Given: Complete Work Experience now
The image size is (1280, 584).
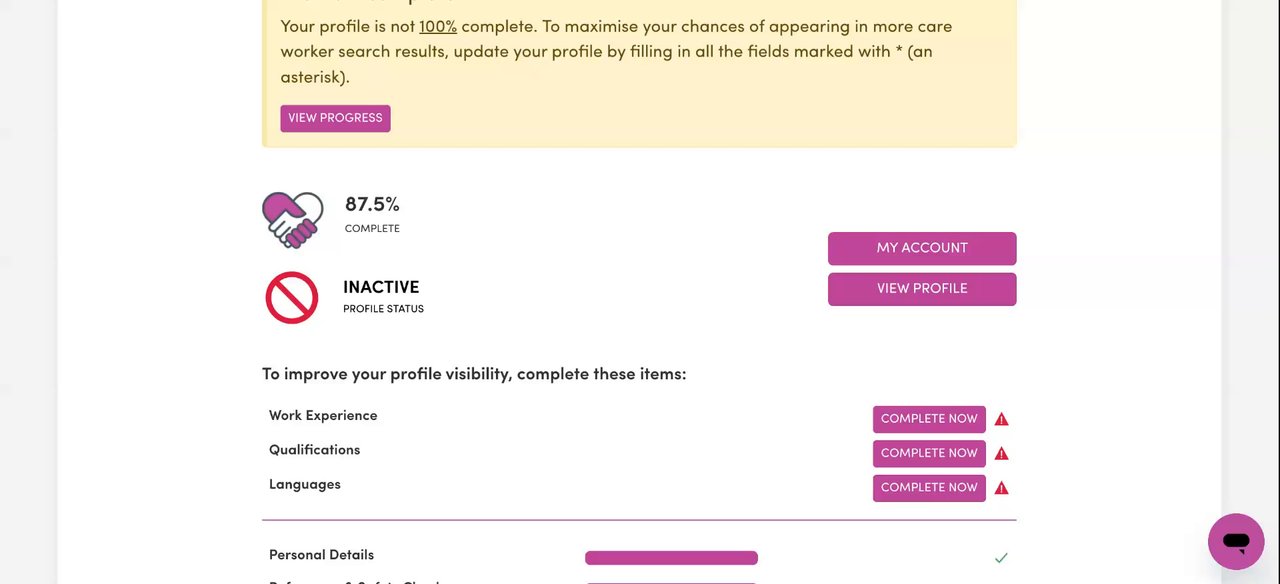Looking at the screenshot, I should 929,419.
